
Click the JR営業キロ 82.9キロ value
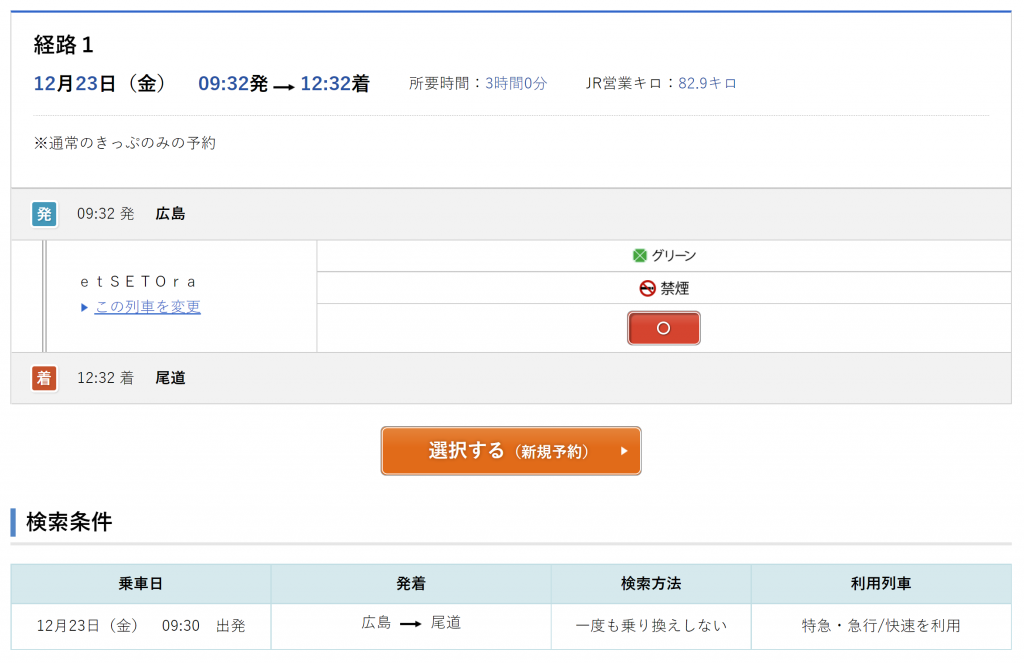tap(707, 84)
